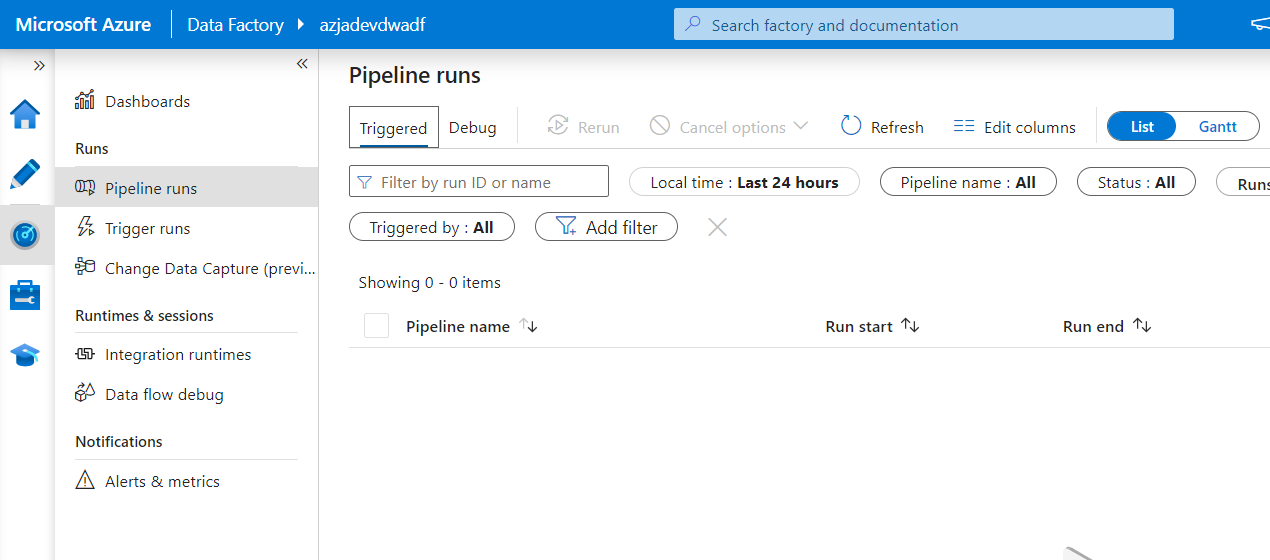Collapse the Monitor side panel
This screenshot has height=560, width=1270.
click(302, 64)
